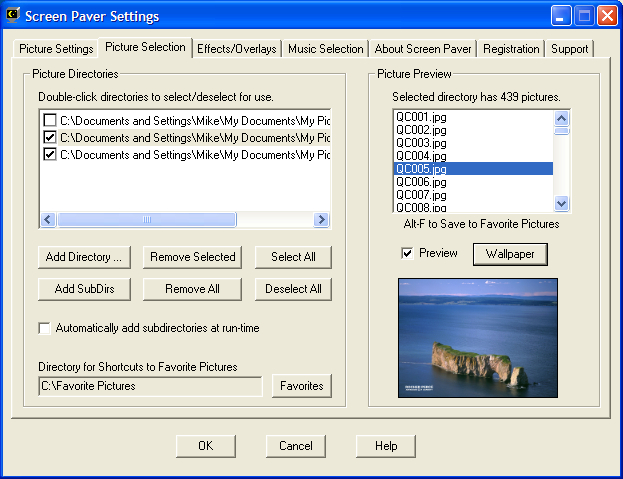Set the picture as Wallpaper
Viewport: 623px width, 479px height.
510,254
